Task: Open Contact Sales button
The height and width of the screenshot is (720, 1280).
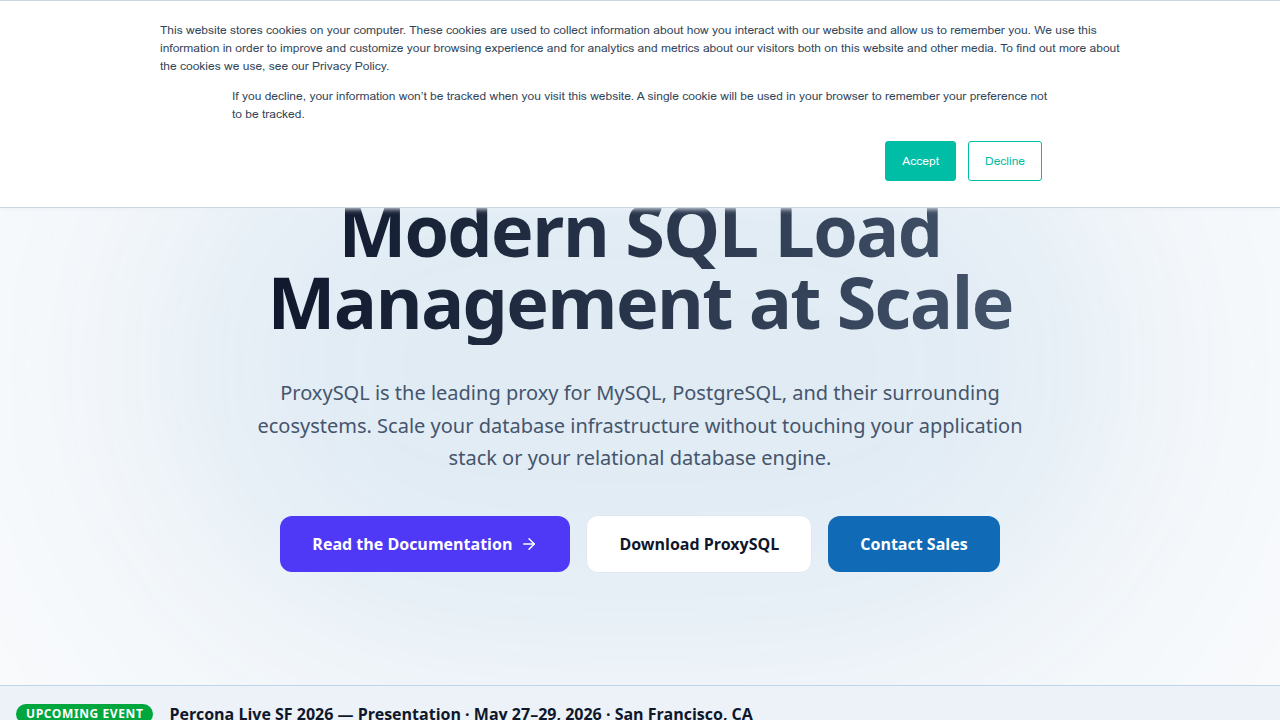Action: 914,544
